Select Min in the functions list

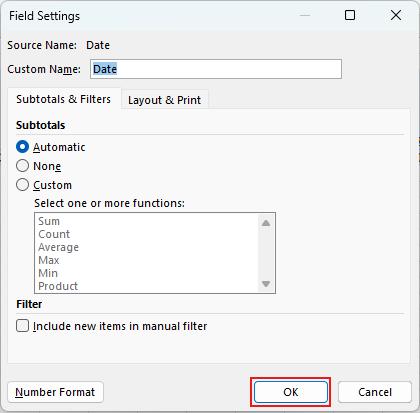(x=48, y=273)
